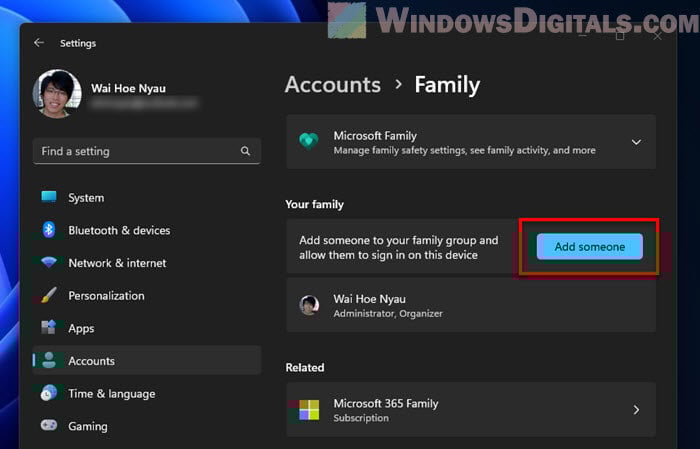
Task: Click the Personalization paintbrush icon
Action: tap(49, 295)
